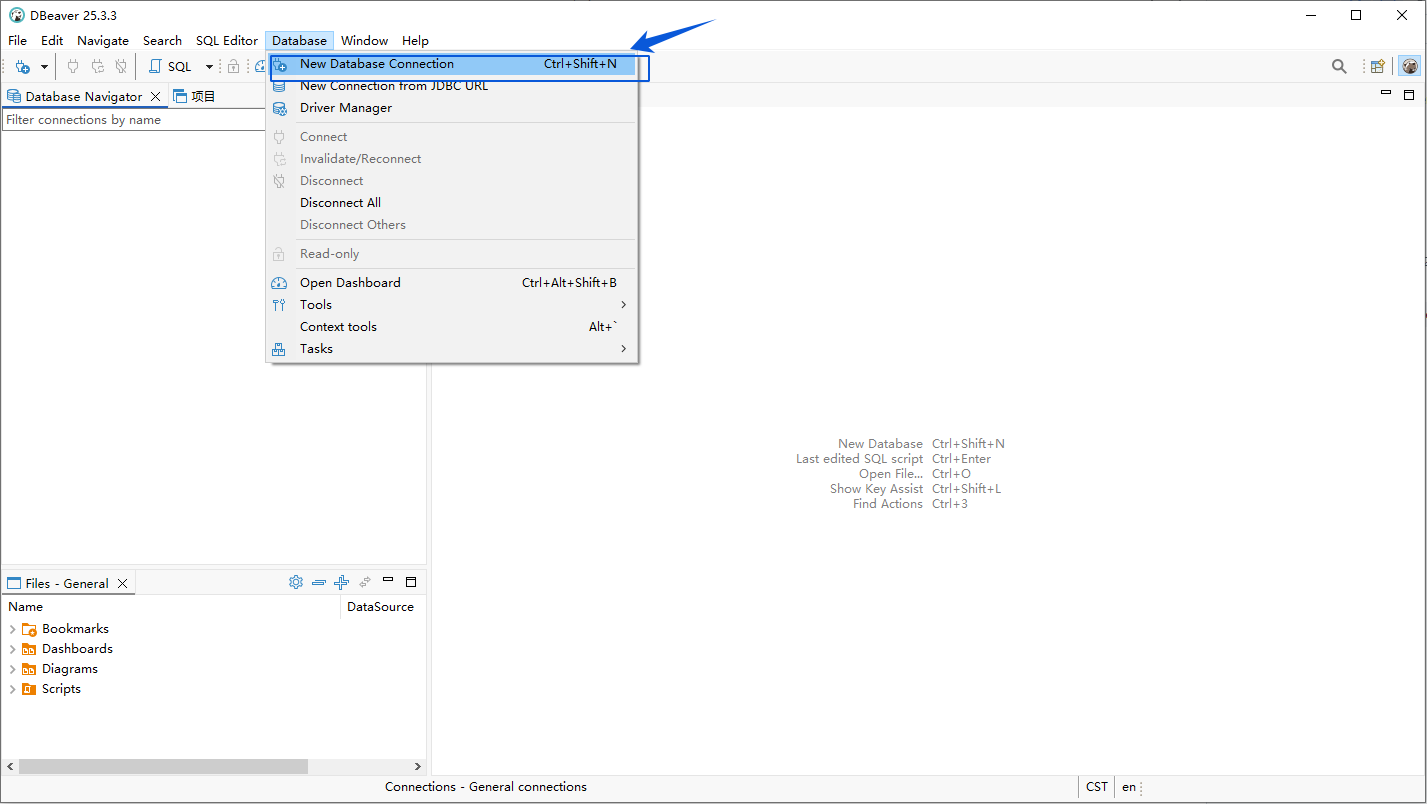
Task: Open the Navigate menu
Action: 103,41
